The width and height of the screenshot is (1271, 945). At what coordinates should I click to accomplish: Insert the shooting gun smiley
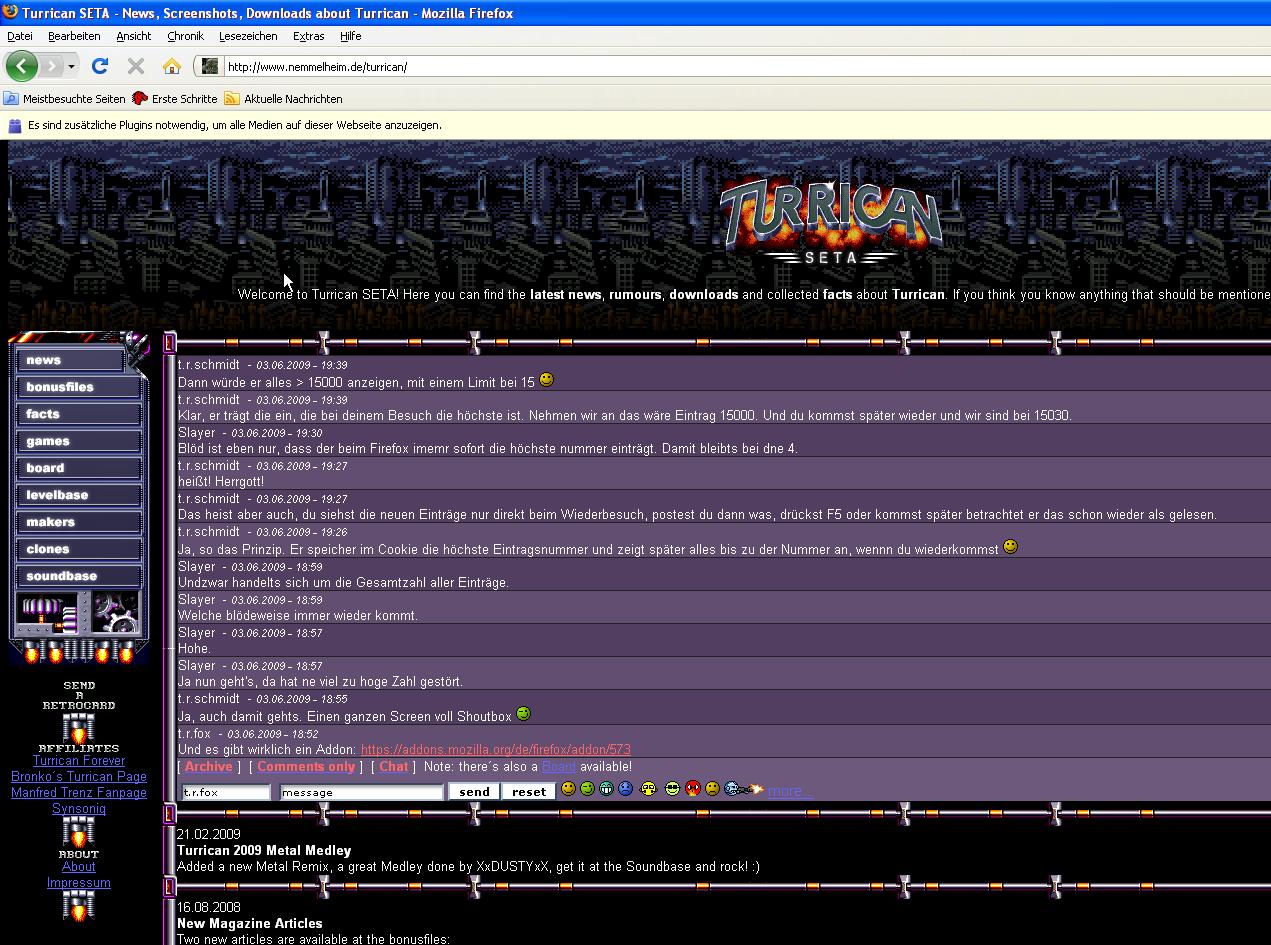tap(744, 789)
